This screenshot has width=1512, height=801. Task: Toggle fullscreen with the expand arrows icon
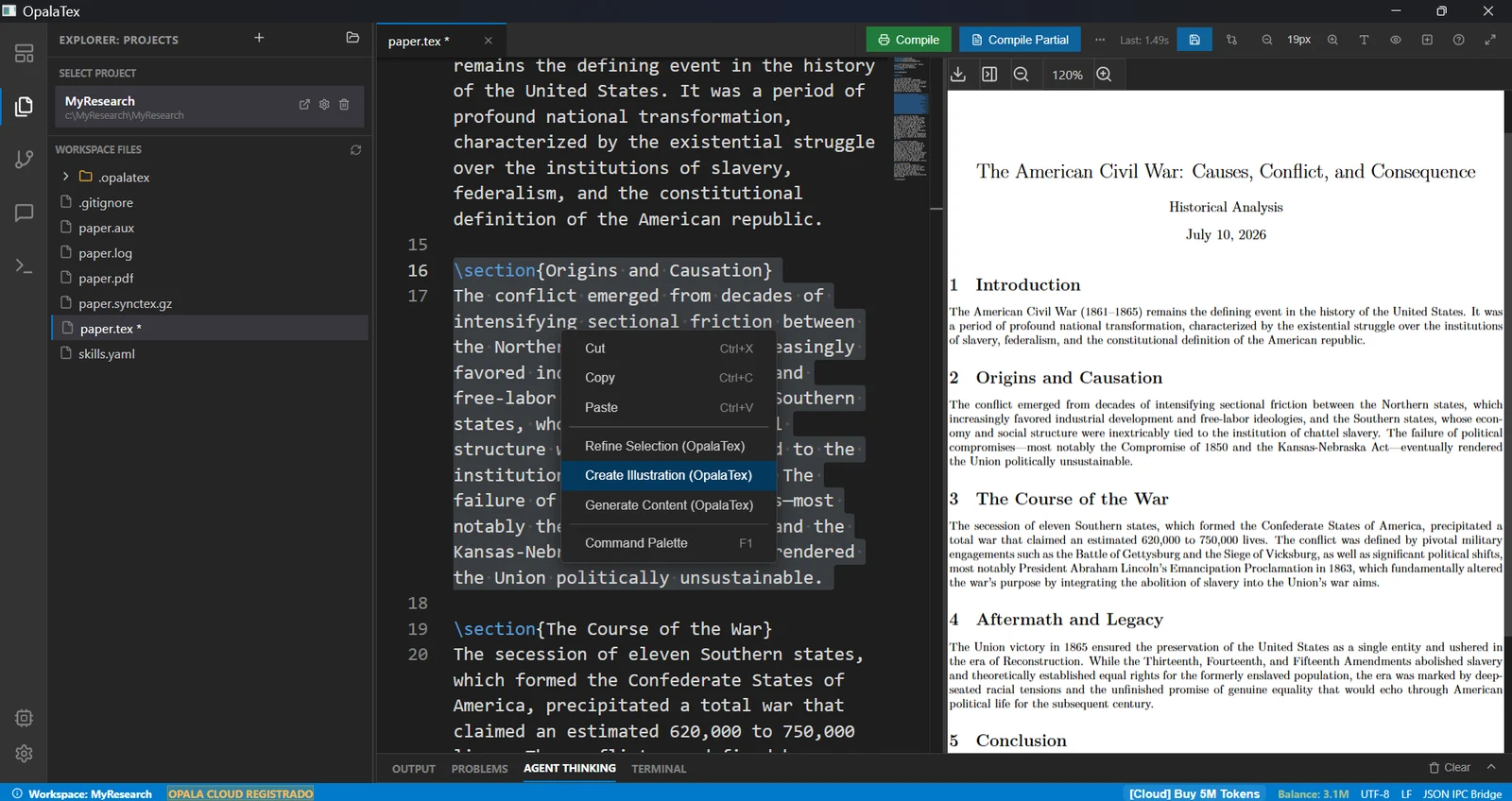coord(1490,40)
